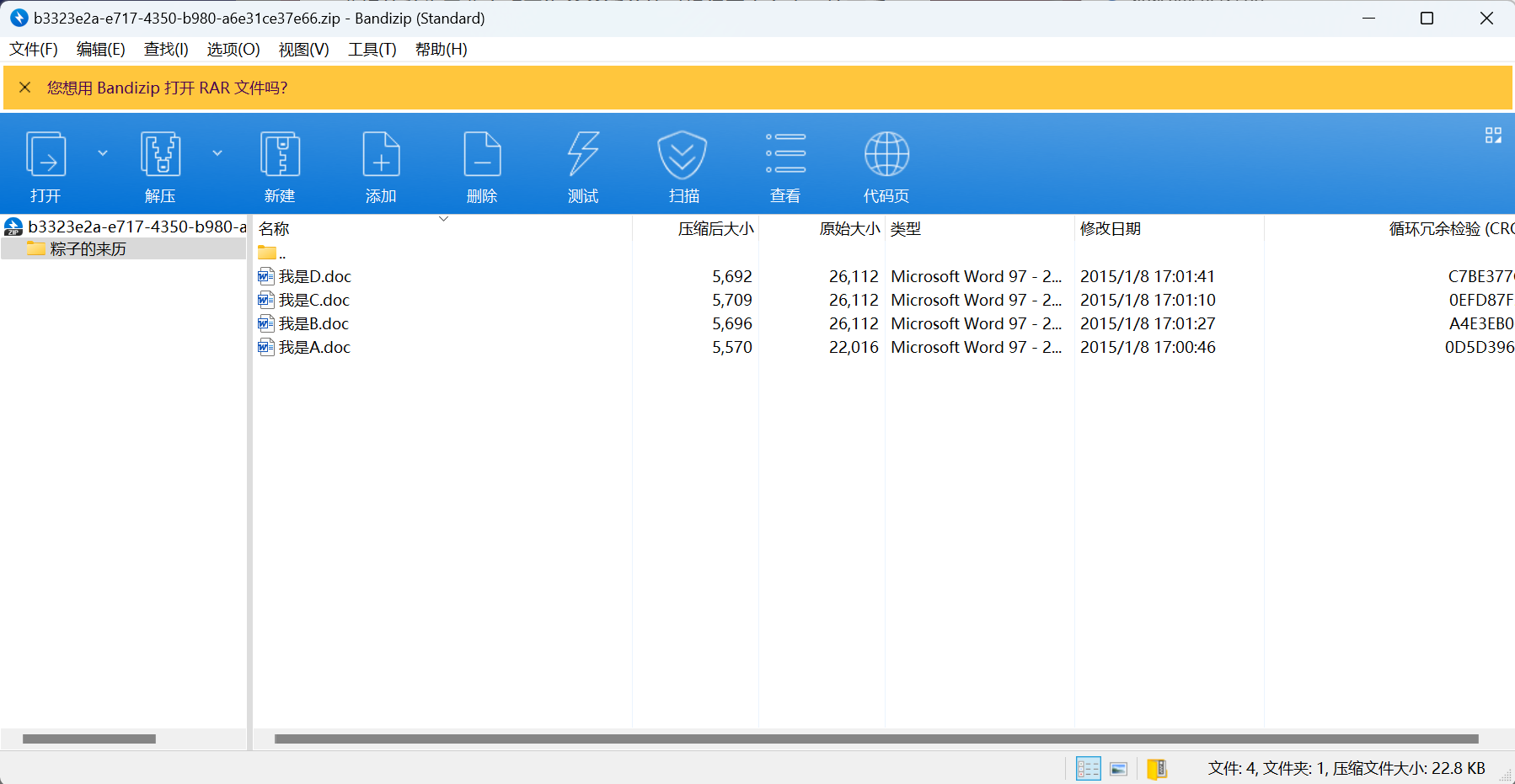Viewport: 1515px width, 784px height.
Task: Click the 查看 (View) list icon
Action: point(785,154)
